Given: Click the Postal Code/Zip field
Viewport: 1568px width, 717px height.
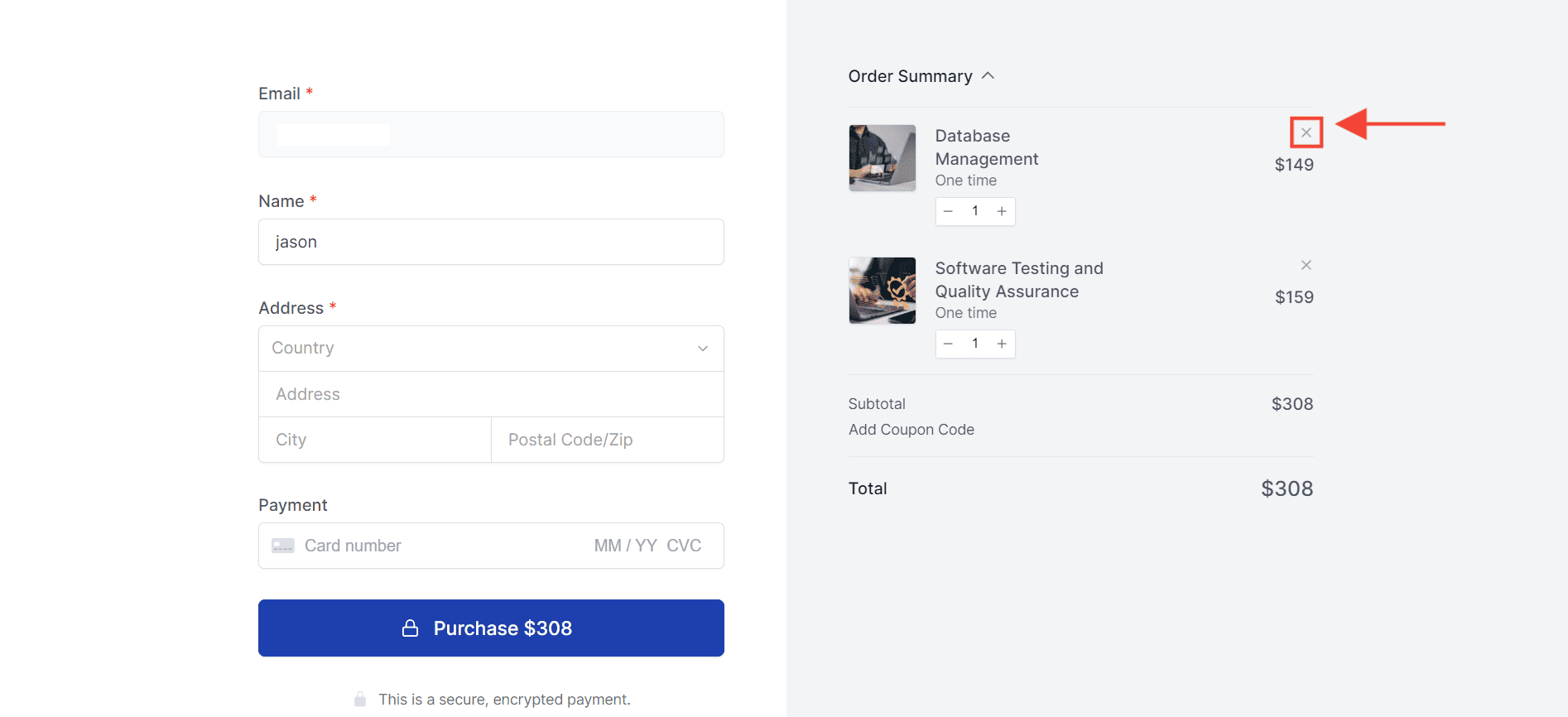Looking at the screenshot, I should coord(607,440).
